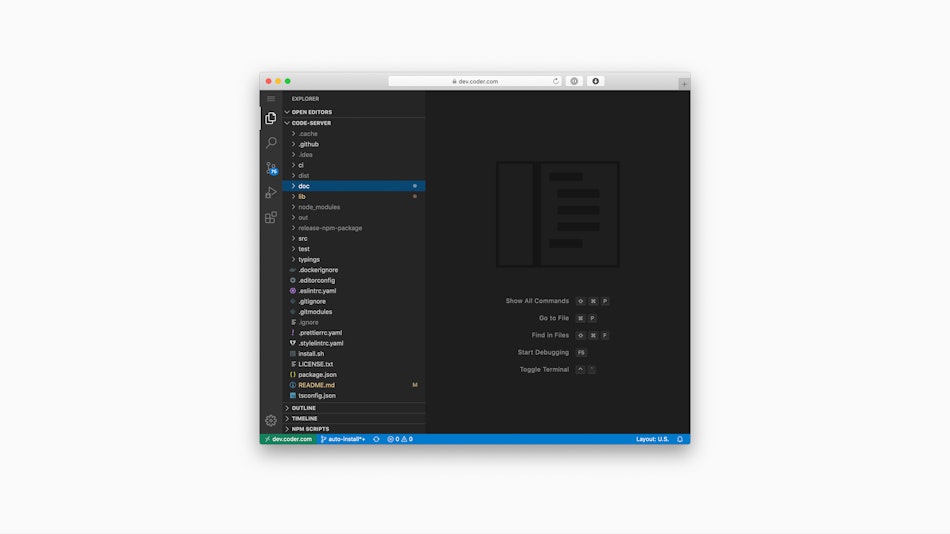This screenshot has width=950, height=534.
Task: Click the Find in Files hint
Action: pos(550,335)
